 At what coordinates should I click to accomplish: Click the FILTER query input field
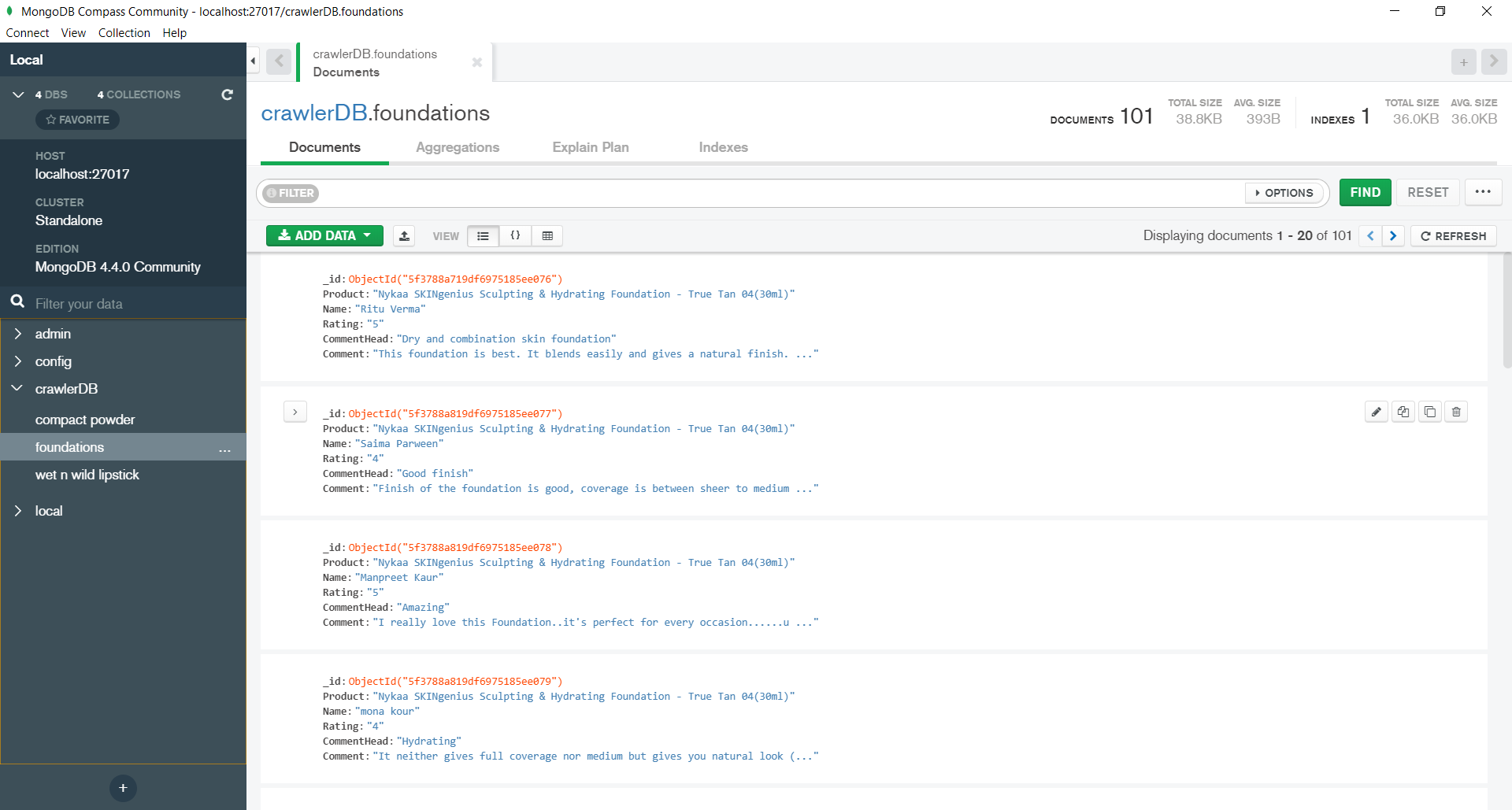780,193
